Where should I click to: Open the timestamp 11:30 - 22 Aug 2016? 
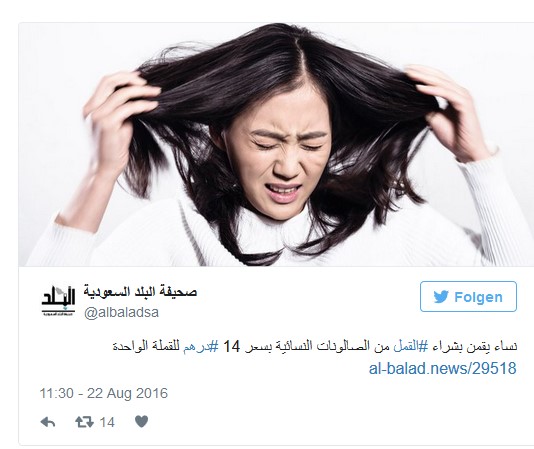(104, 393)
